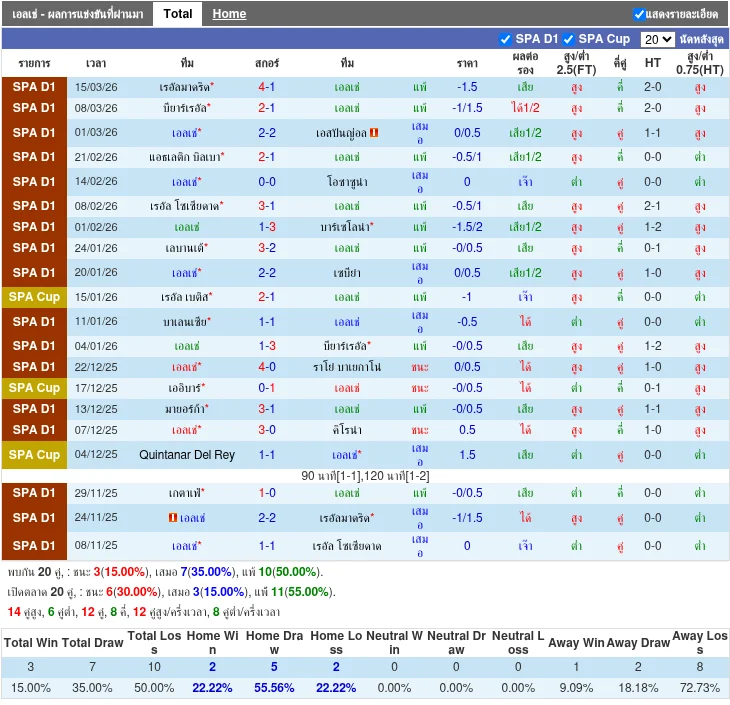Uncheck the SPA D1 filter checkbox
The width and height of the screenshot is (730, 705).
click(x=505, y=39)
